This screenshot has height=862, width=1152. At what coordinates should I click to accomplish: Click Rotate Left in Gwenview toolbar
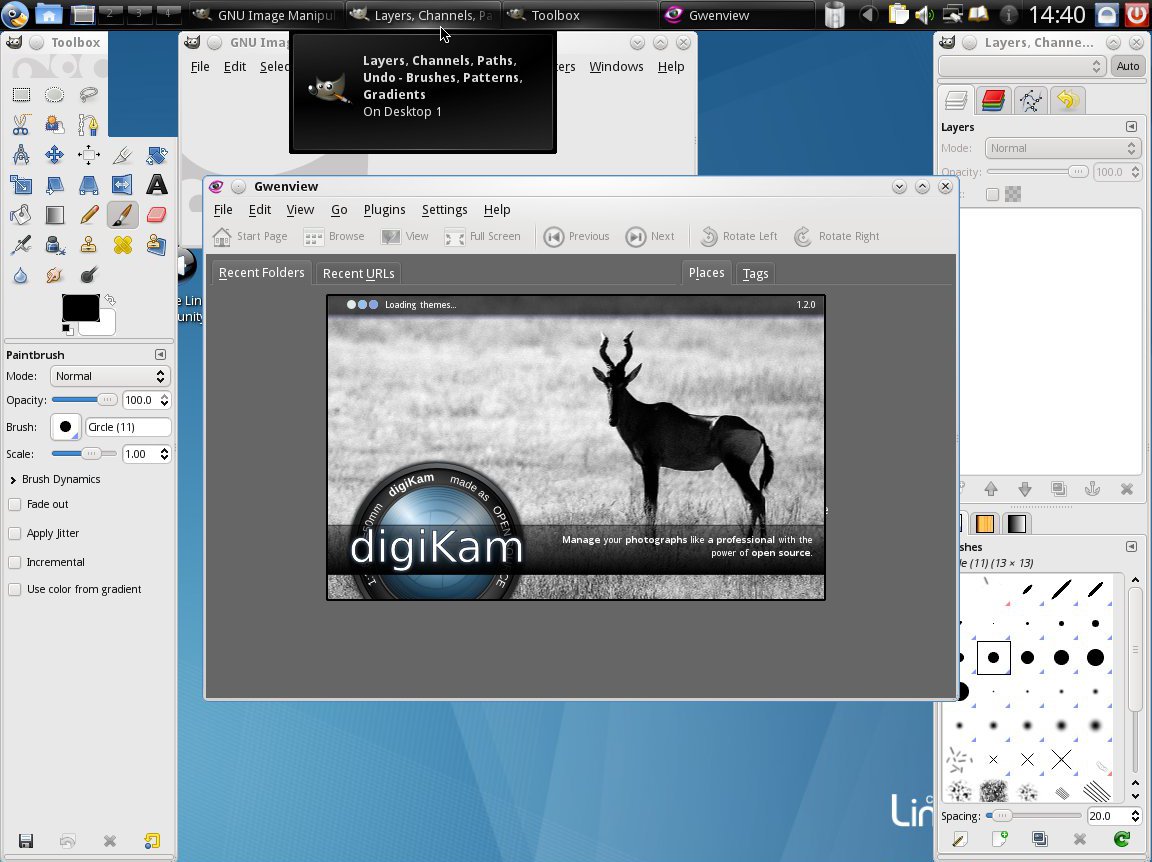pos(739,236)
